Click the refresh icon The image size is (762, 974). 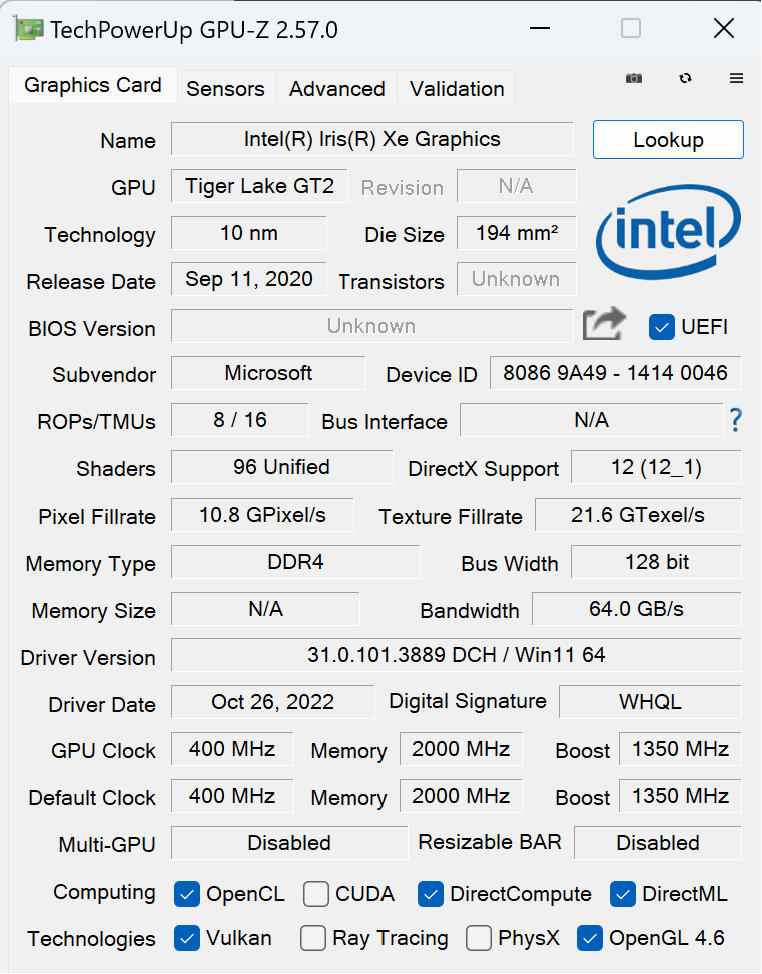tap(685, 78)
